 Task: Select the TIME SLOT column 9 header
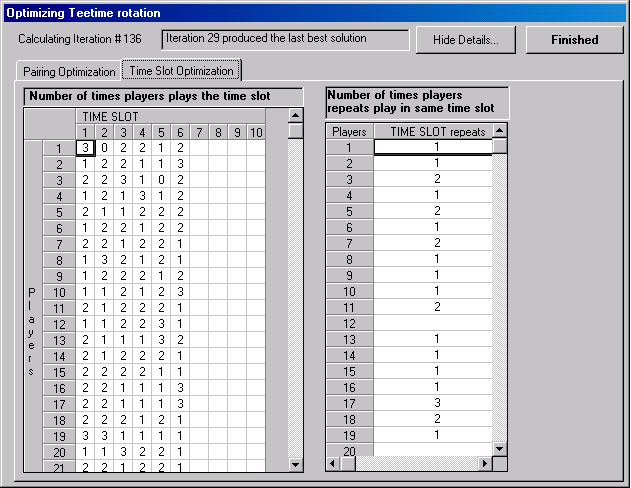click(x=237, y=132)
